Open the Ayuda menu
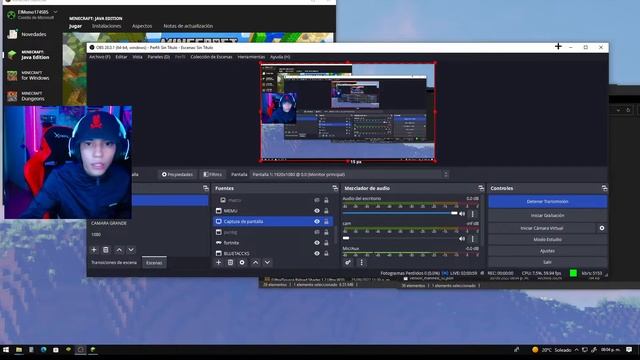This screenshot has width=640, height=360. coord(280,57)
